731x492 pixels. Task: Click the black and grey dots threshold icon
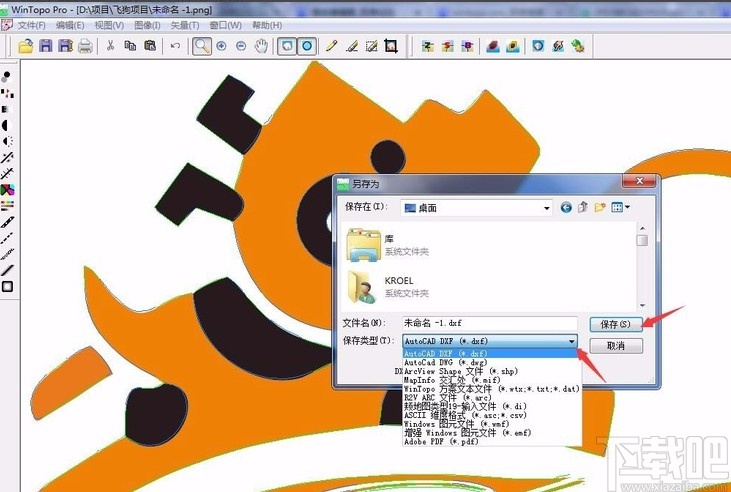click(x=7, y=76)
